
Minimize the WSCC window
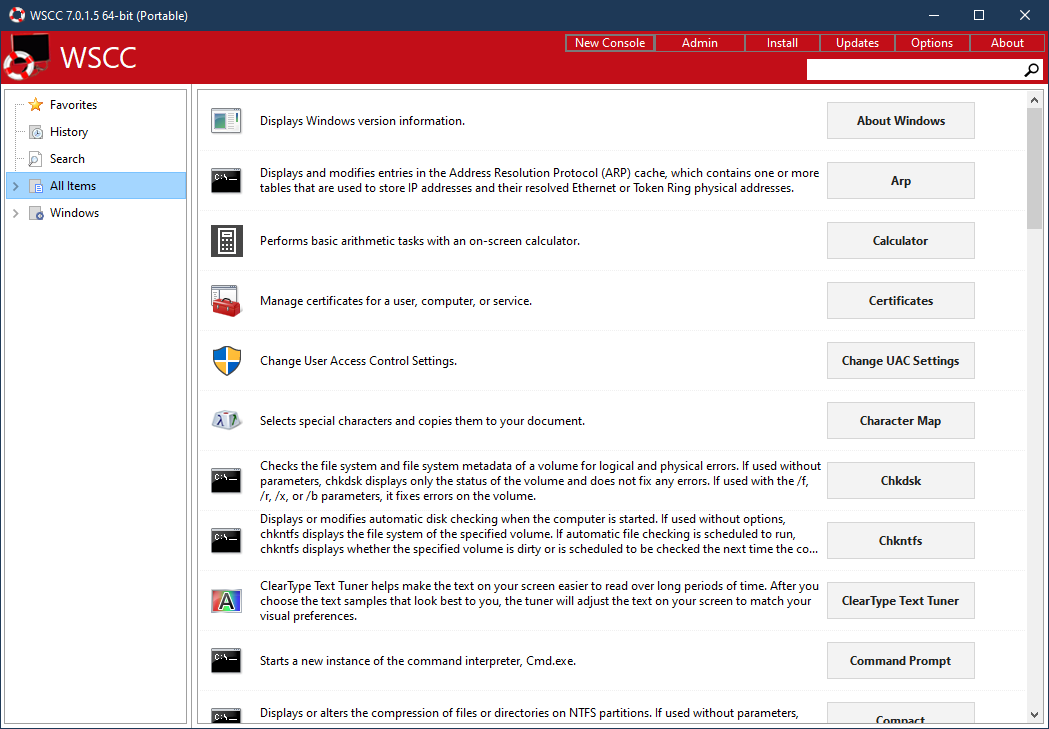934,15
